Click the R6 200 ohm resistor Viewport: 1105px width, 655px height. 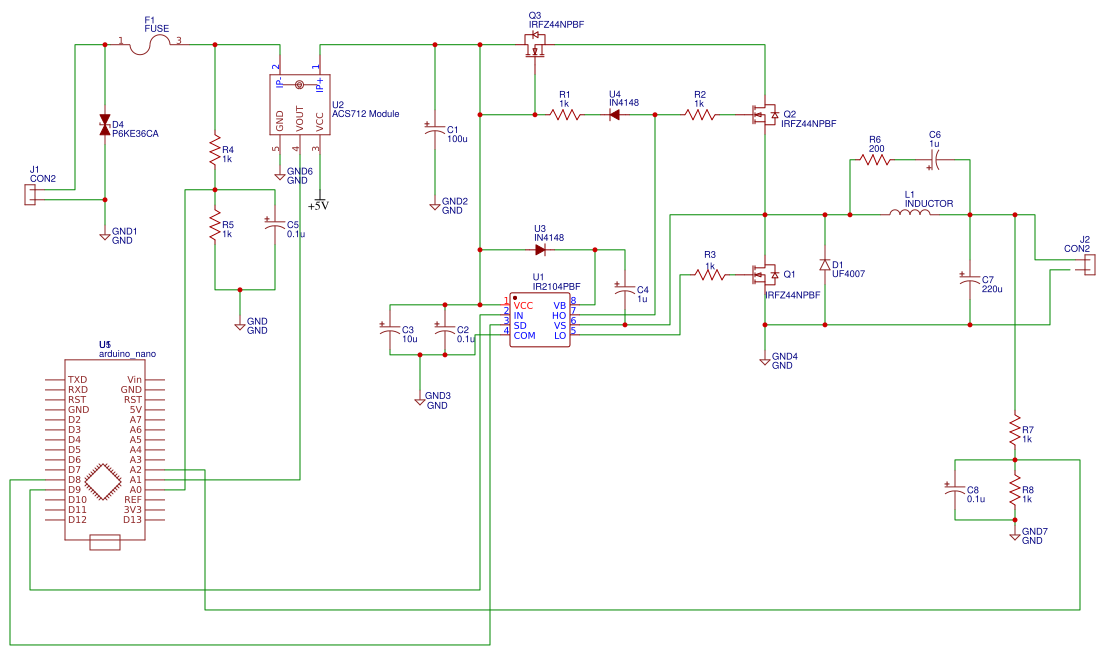(876, 159)
